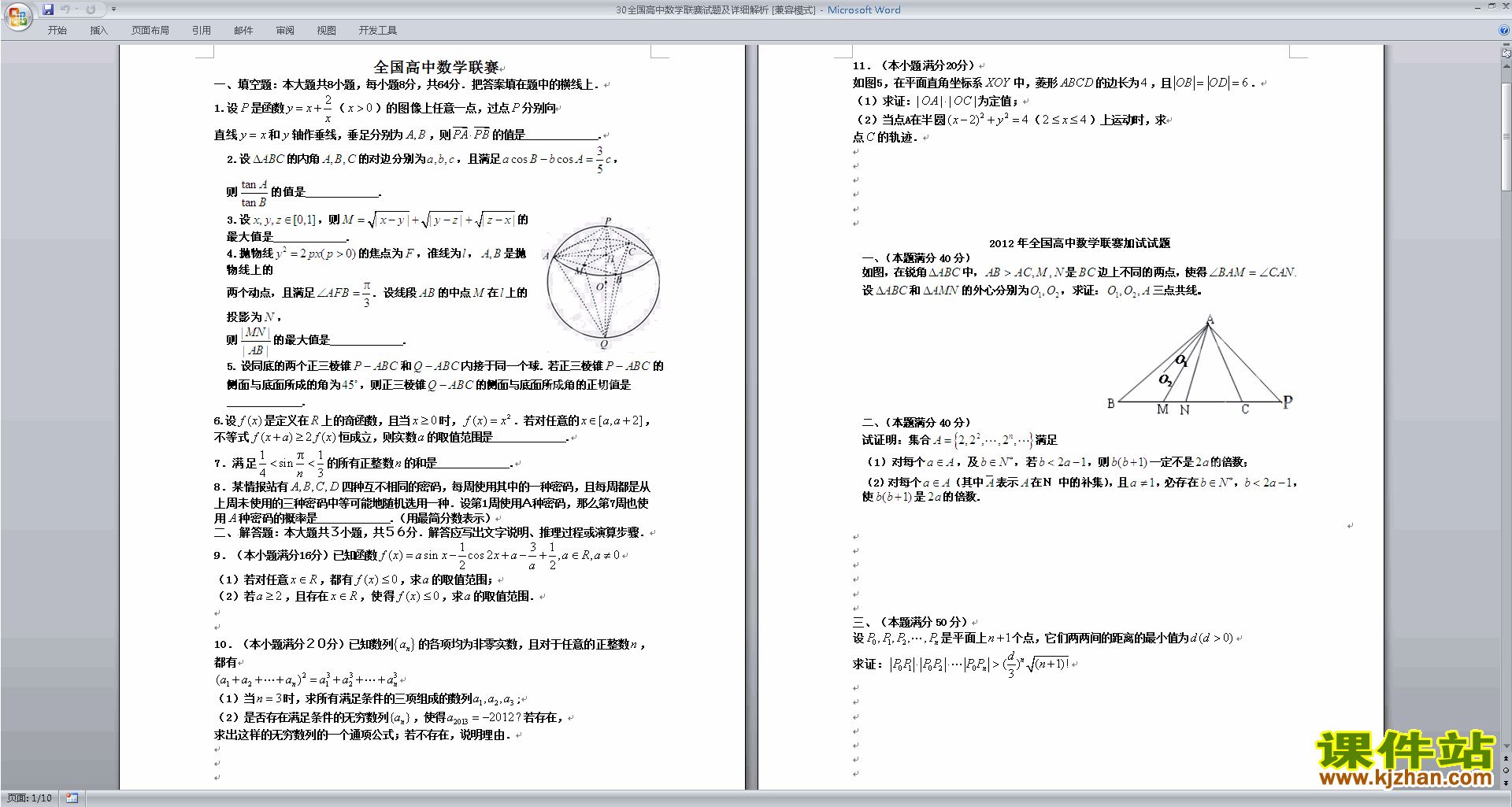This screenshot has width=1512, height=807.
Task: Click section 三、(本题满分 50 分) heading
Action: point(910,622)
